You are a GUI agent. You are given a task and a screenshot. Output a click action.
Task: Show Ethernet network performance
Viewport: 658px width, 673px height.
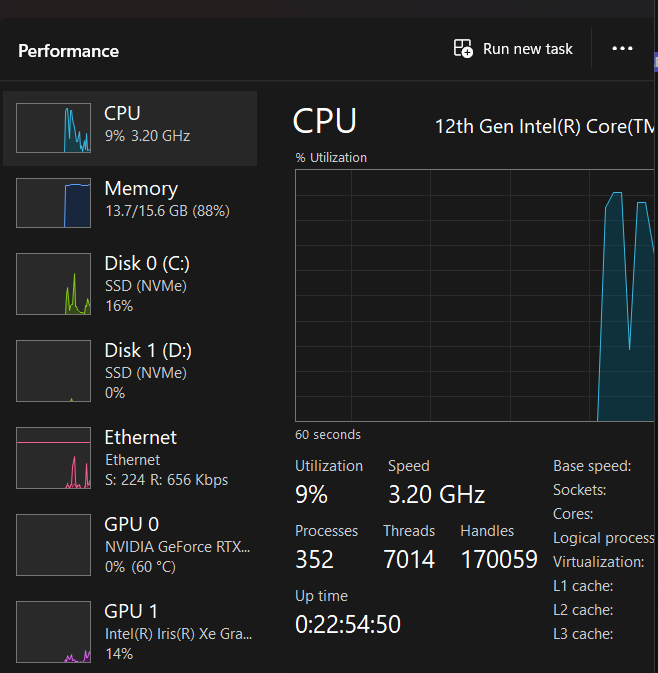140,458
